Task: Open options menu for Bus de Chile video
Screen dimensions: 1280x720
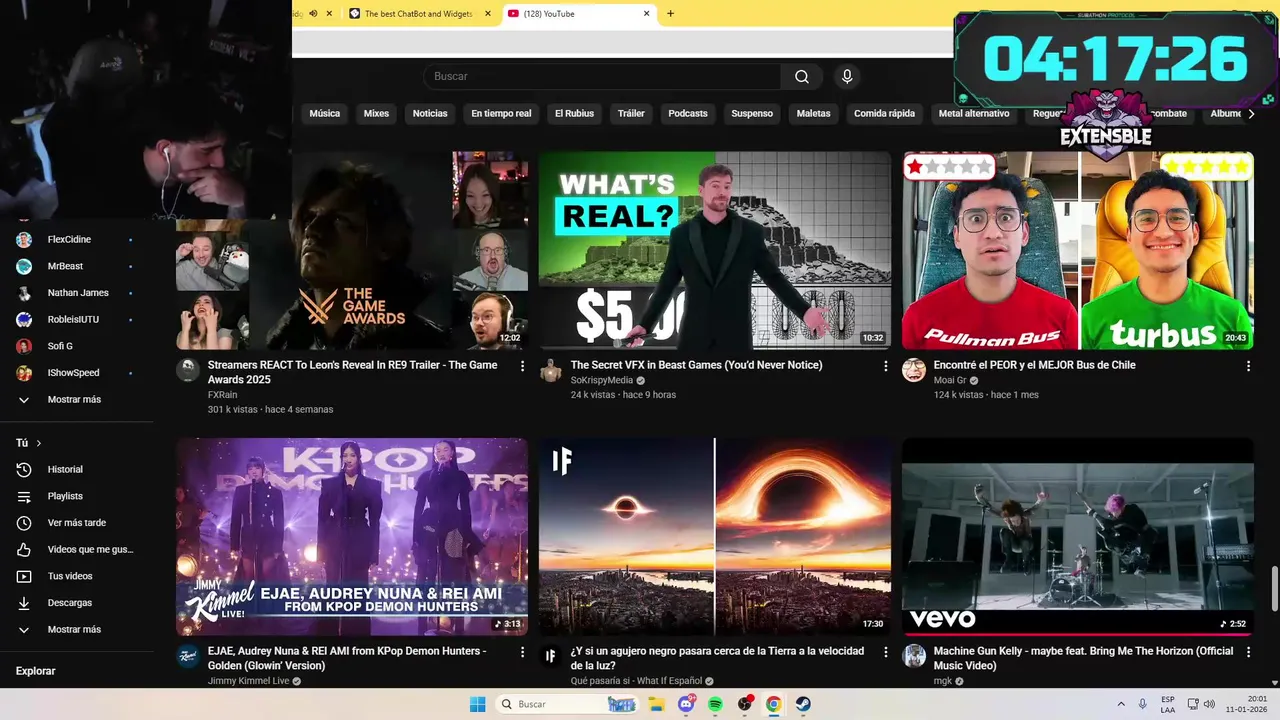Action: 1248,366
